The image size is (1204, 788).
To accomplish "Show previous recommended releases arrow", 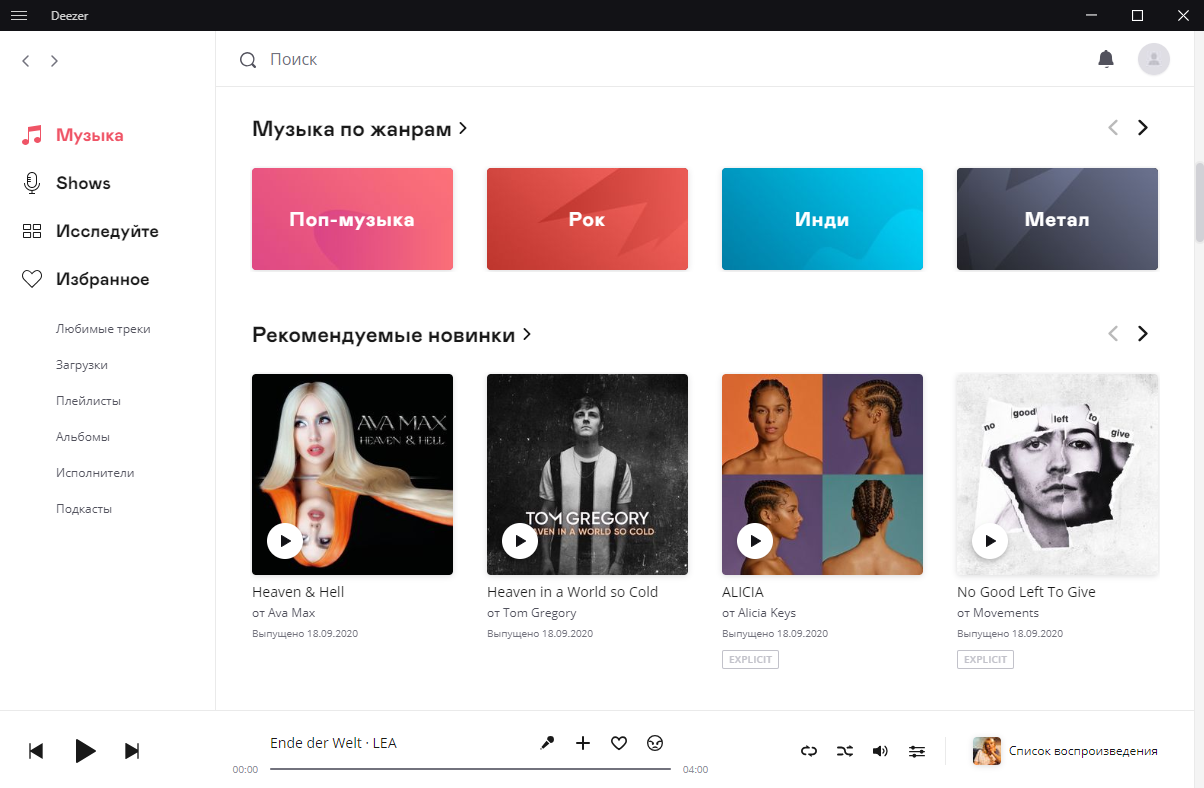I will click(x=1113, y=334).
